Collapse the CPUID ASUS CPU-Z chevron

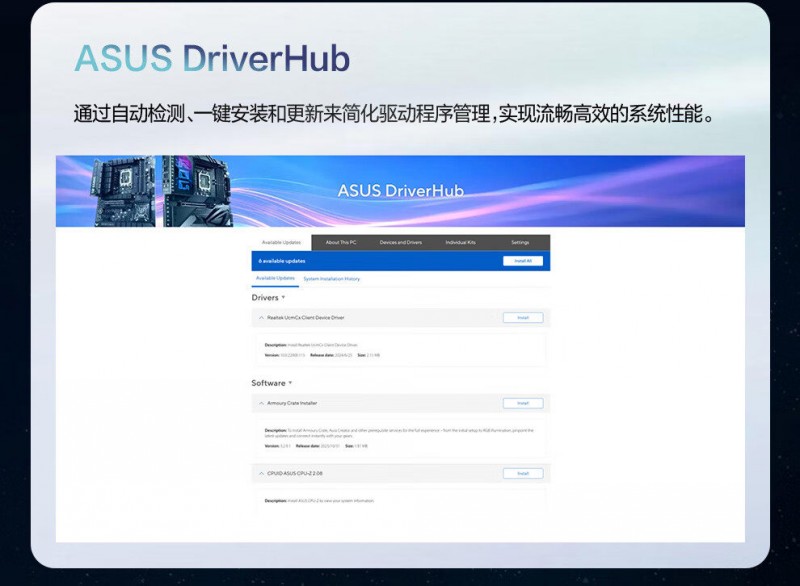(x=261, y=473)
